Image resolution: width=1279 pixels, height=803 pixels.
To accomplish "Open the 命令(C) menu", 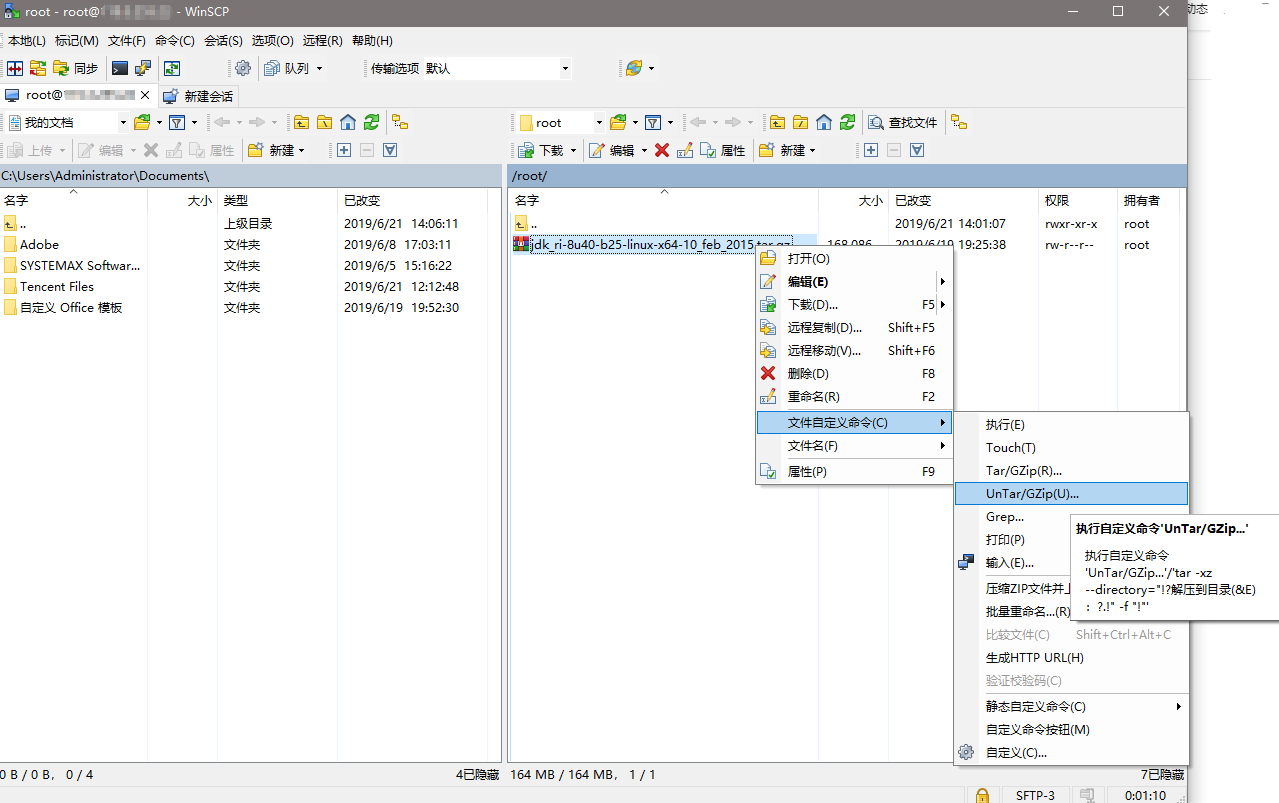I will tap(175, 41).
